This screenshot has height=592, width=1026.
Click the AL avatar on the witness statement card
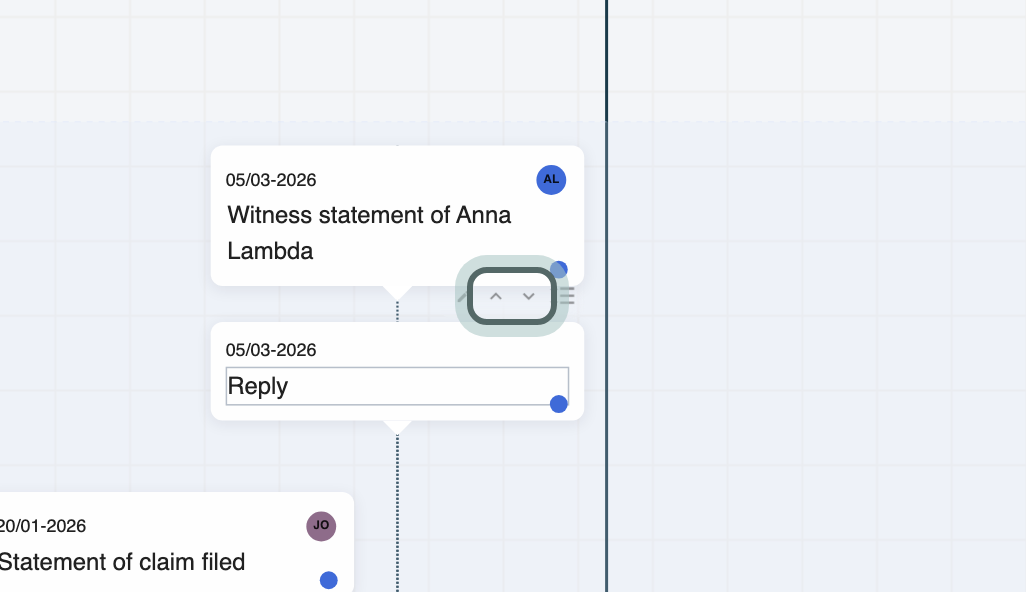point(551,180)
